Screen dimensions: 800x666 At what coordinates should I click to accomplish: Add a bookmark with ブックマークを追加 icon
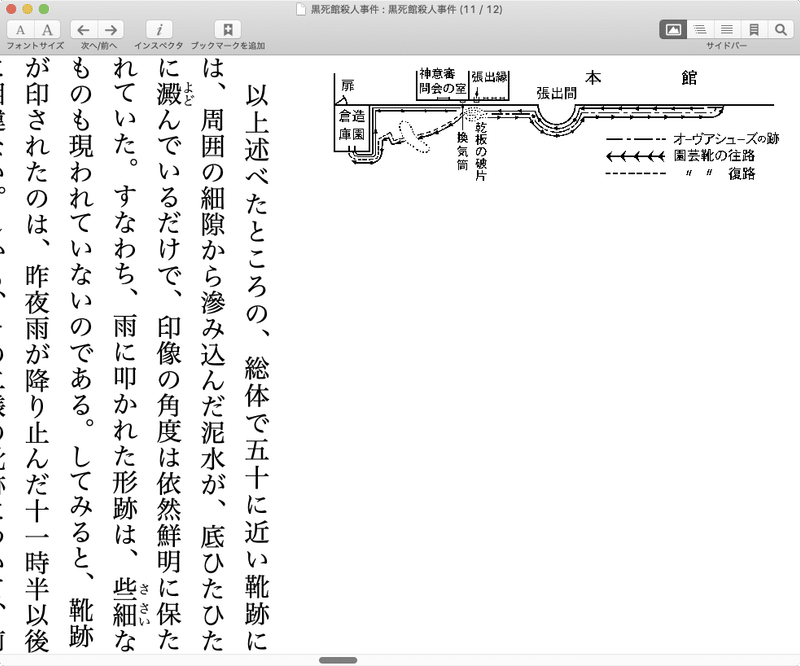coord(228,30)
